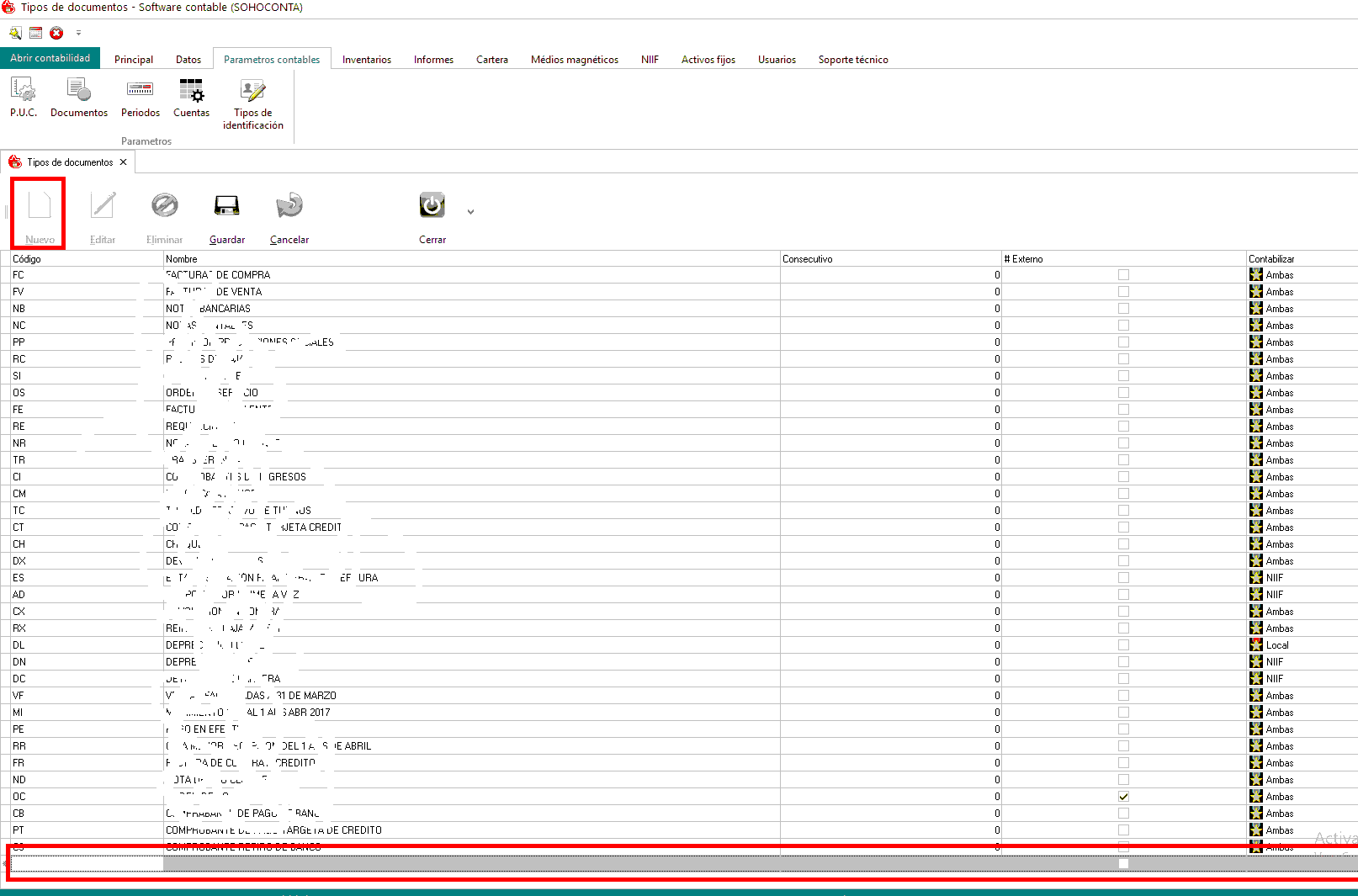Click the Abrir contabilidad button
Viewport: 1358px width, 896px height.
pos(50,58)
